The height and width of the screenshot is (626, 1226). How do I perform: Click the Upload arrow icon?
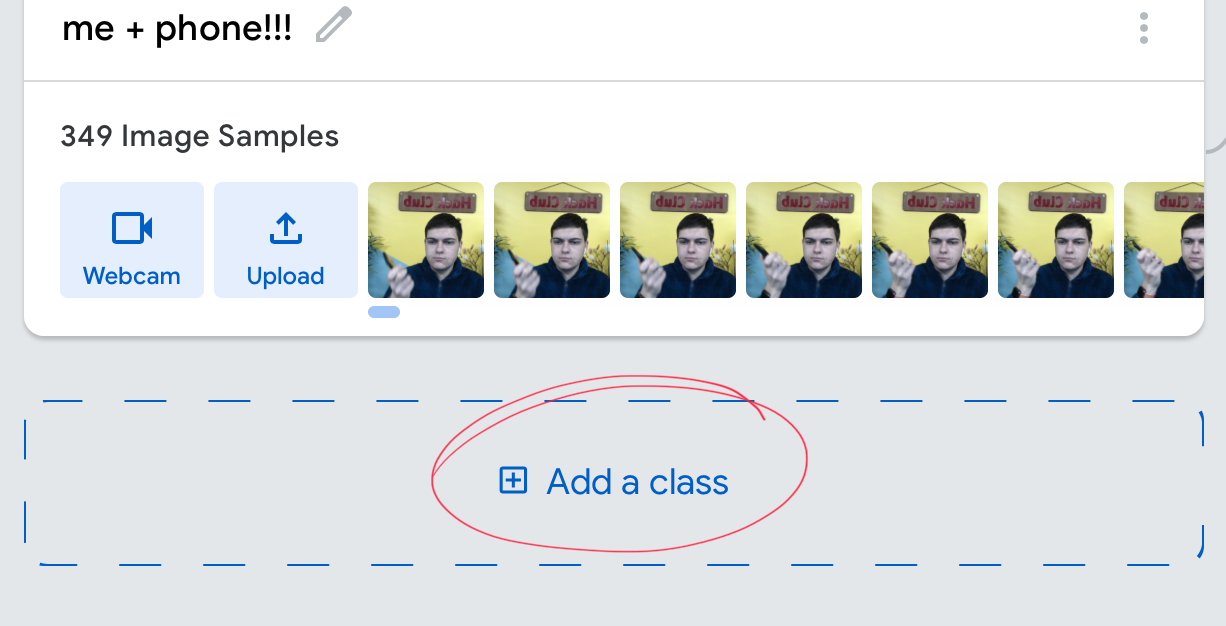286,229
